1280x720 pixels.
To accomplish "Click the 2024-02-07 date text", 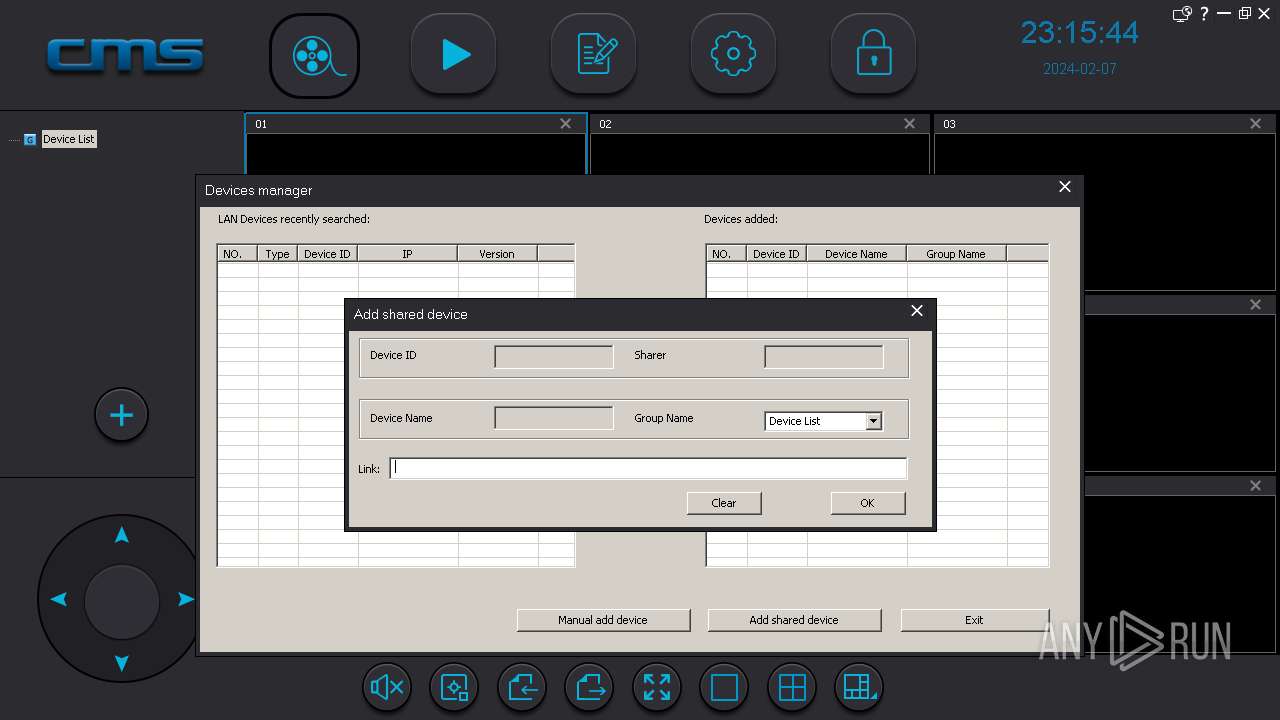I will tap(1080, 69).
